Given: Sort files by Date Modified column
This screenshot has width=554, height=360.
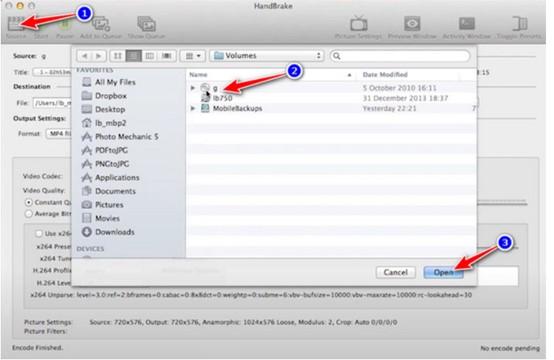Looking at the screenshot, I should point(407,75).
